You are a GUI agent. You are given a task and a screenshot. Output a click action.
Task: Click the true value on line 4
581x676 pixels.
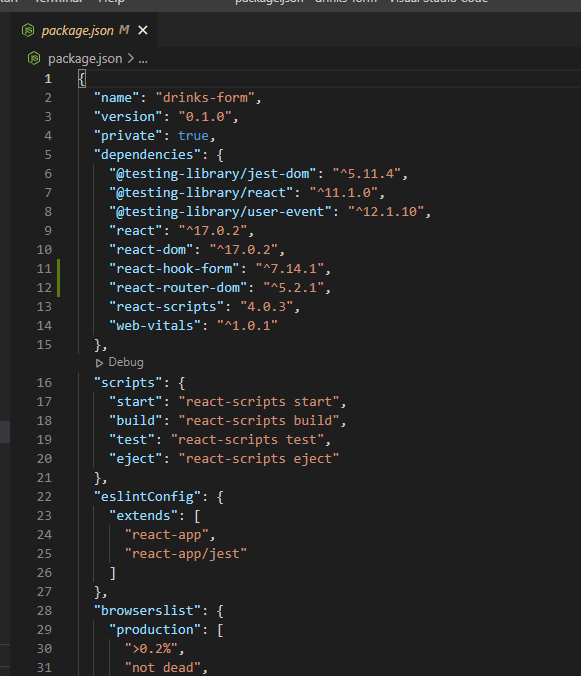tap(194, 136)
